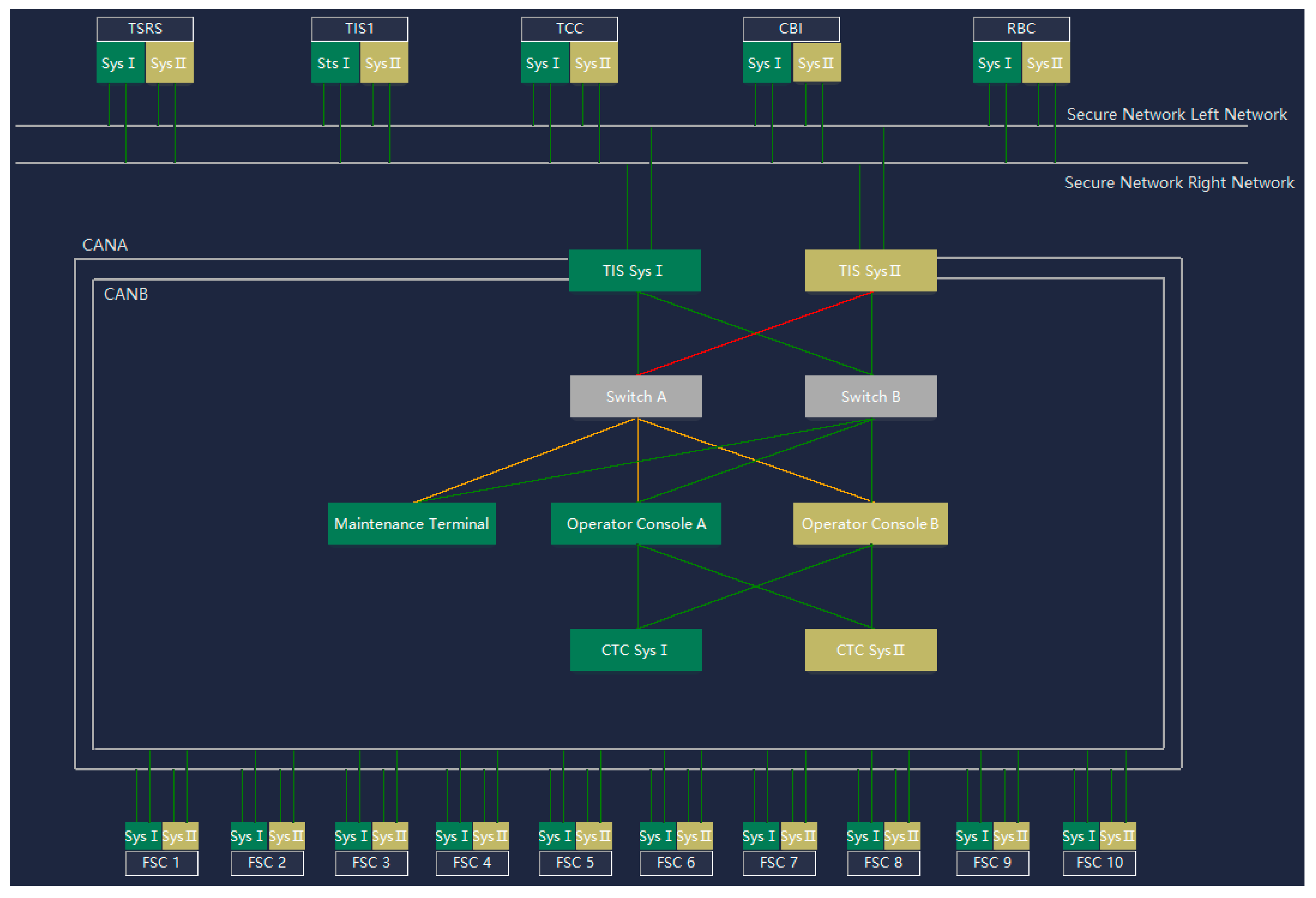1316x898 pixels.
Task: Click the CTC Sys II block
Action: click(x=870, y=650)
